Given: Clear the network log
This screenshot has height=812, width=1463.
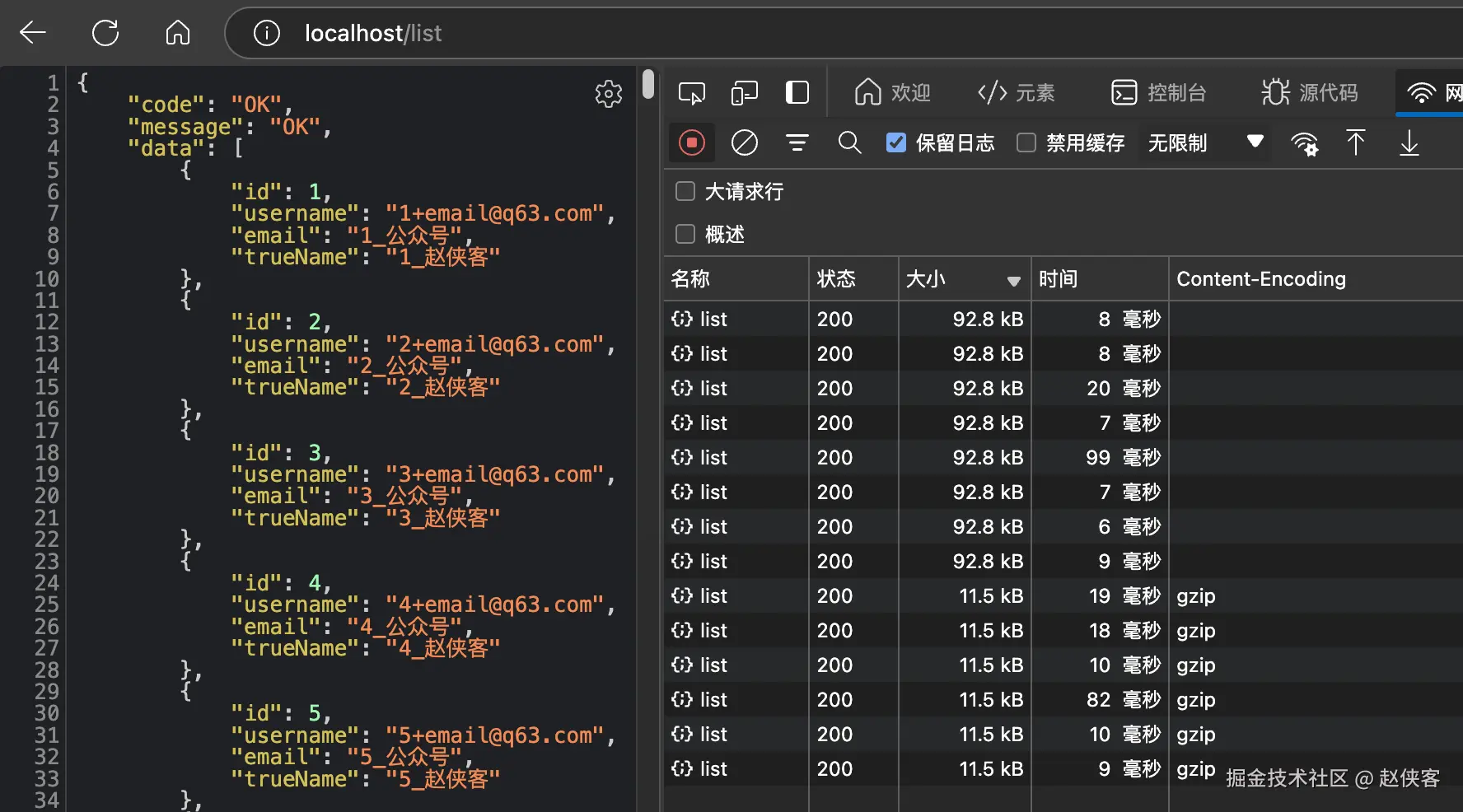Looking at the screenshot, I should point(745,143).
